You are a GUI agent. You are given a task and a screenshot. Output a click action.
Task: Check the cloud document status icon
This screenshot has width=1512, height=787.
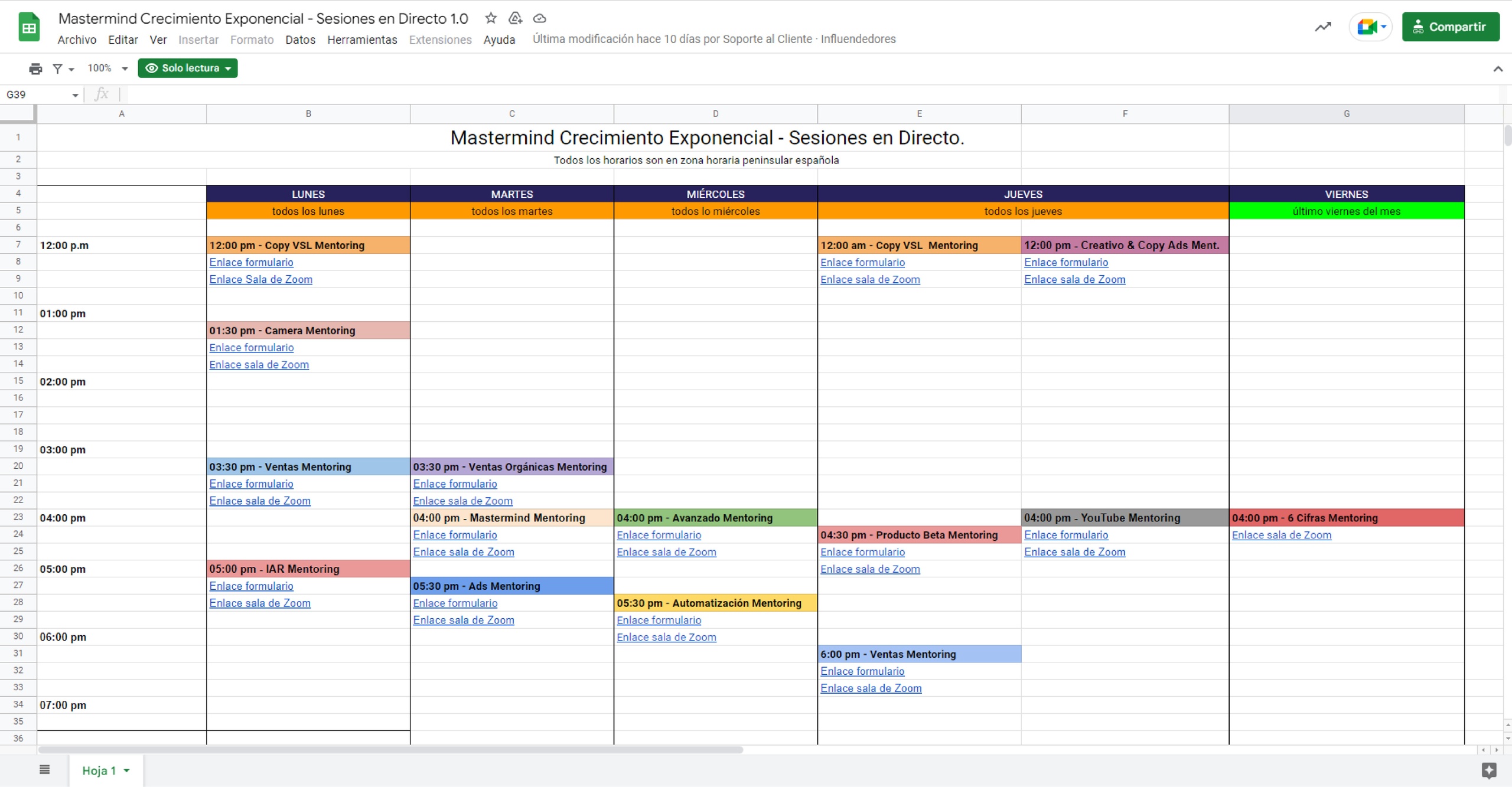tap(539, 18)
